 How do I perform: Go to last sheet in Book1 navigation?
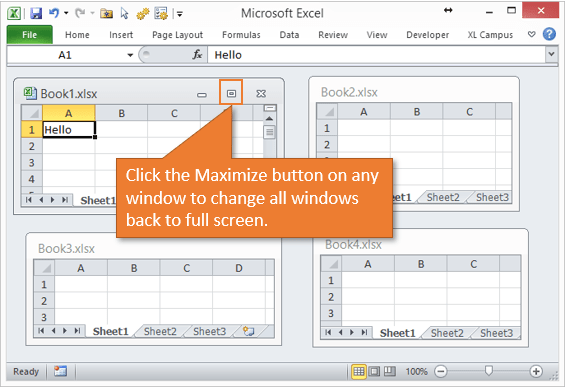[x=65, y=200]
